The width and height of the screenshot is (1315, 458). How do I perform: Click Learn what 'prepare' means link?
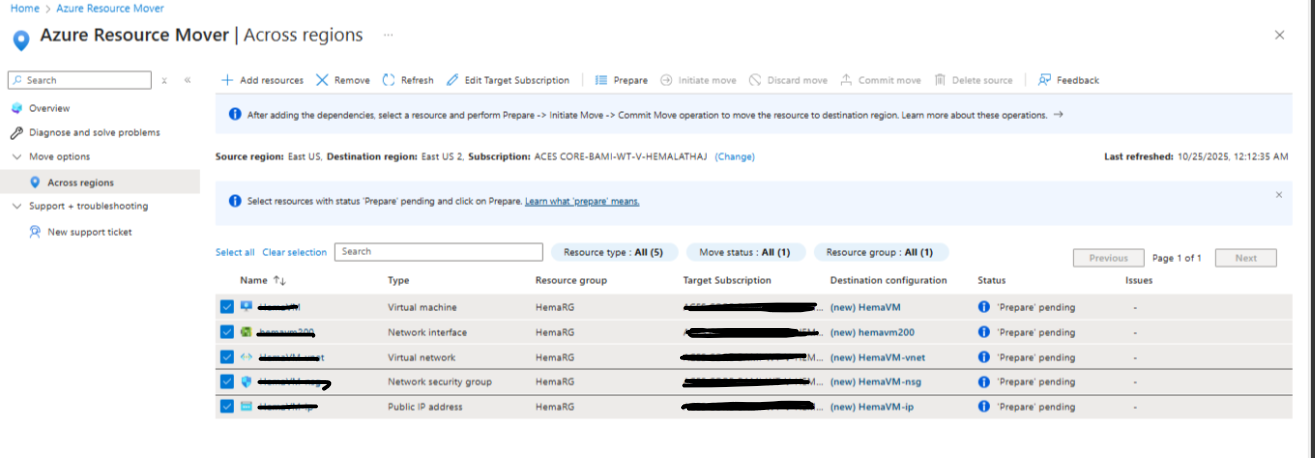[582, 201]
